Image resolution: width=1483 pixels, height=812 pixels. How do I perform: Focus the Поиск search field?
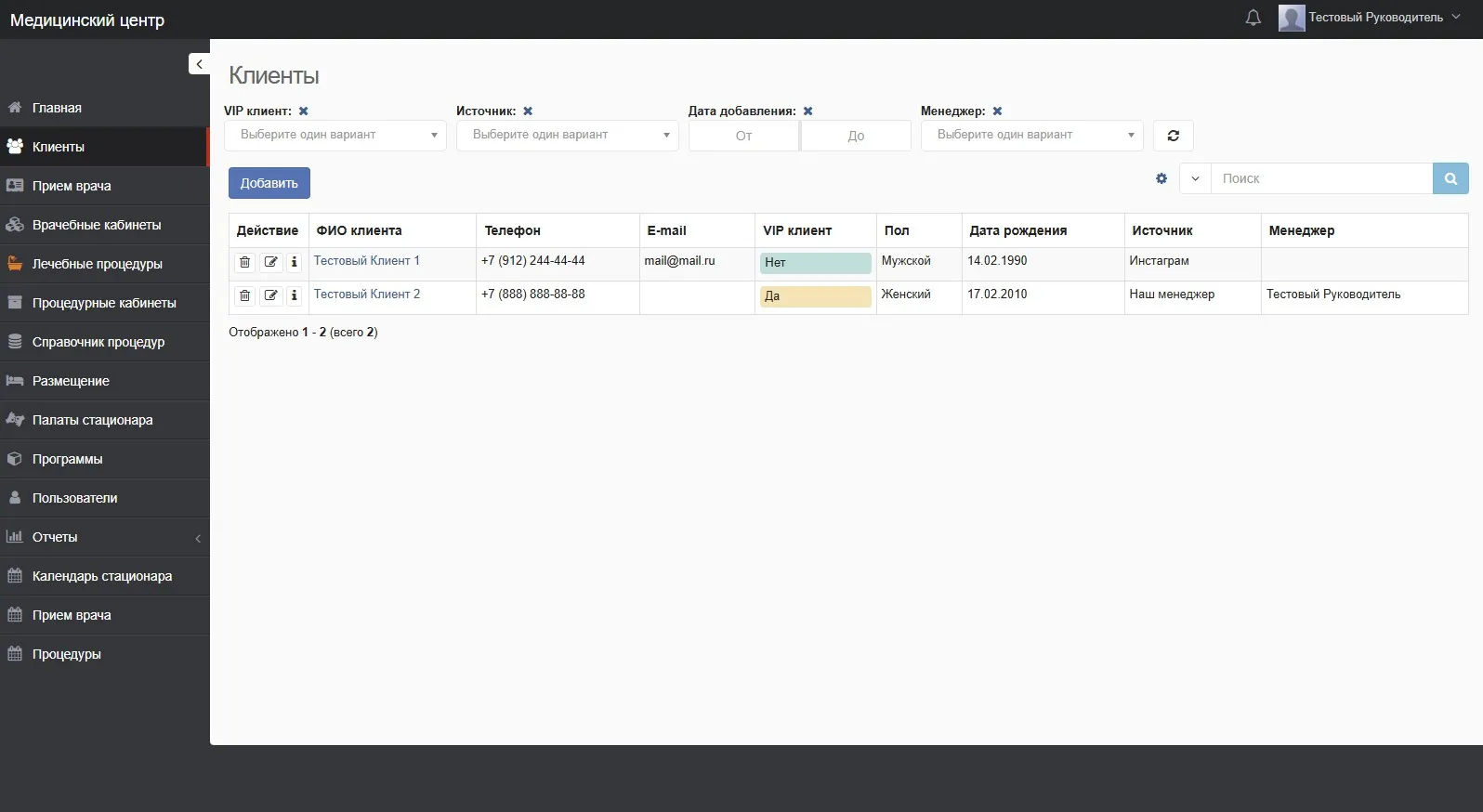pos(1320,178)
